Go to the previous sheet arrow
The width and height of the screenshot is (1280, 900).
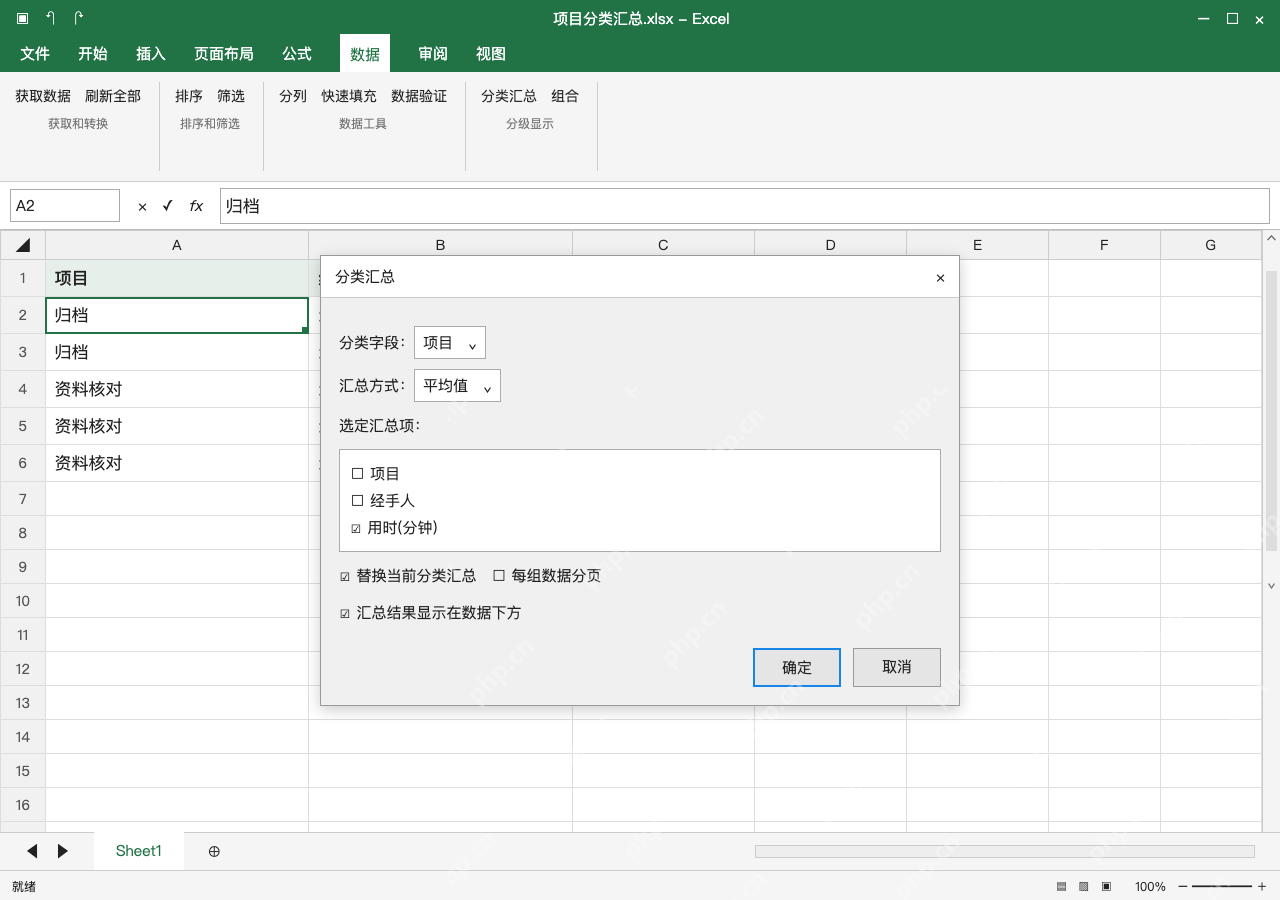click(32, 851)
